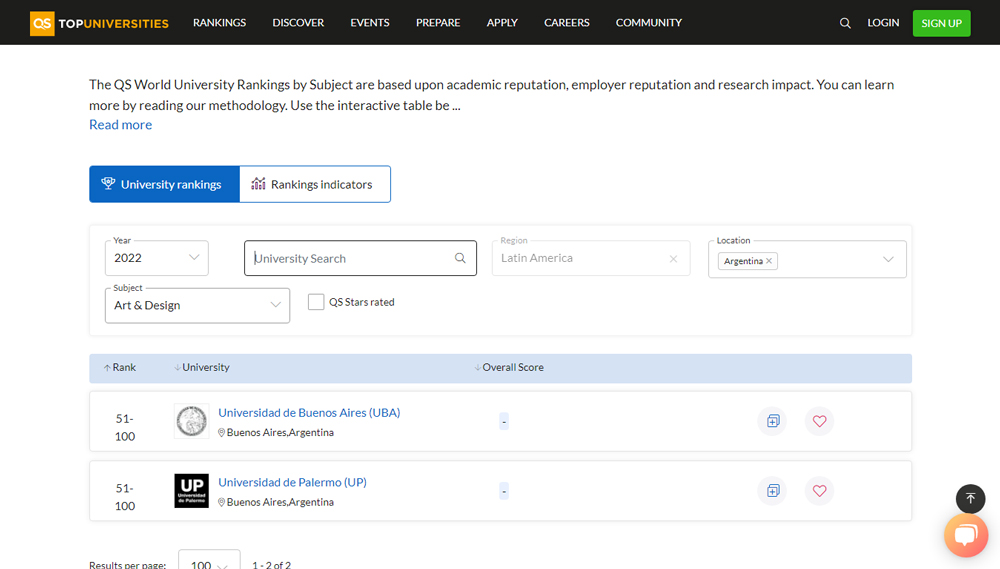Favorite Universidad de Palermo with heart
1000x569 pixels.
tap(820, 491)
